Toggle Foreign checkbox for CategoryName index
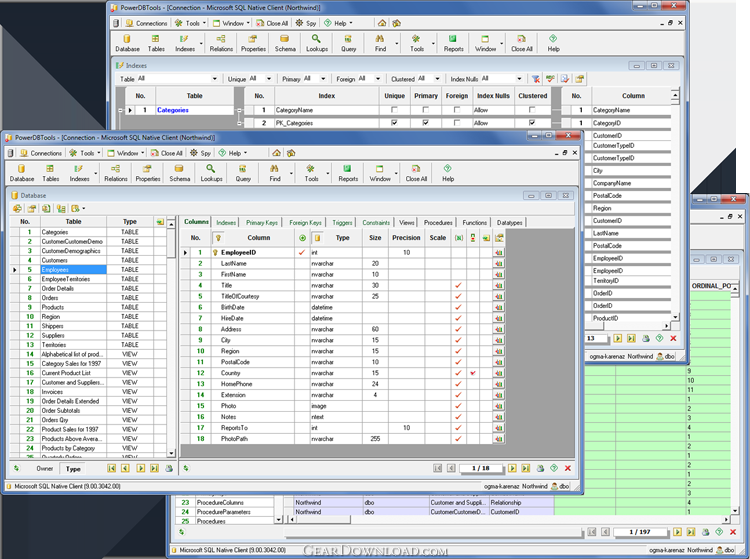Image resolution: width=750 pixels, height=559 pixels. coord(457,110)
